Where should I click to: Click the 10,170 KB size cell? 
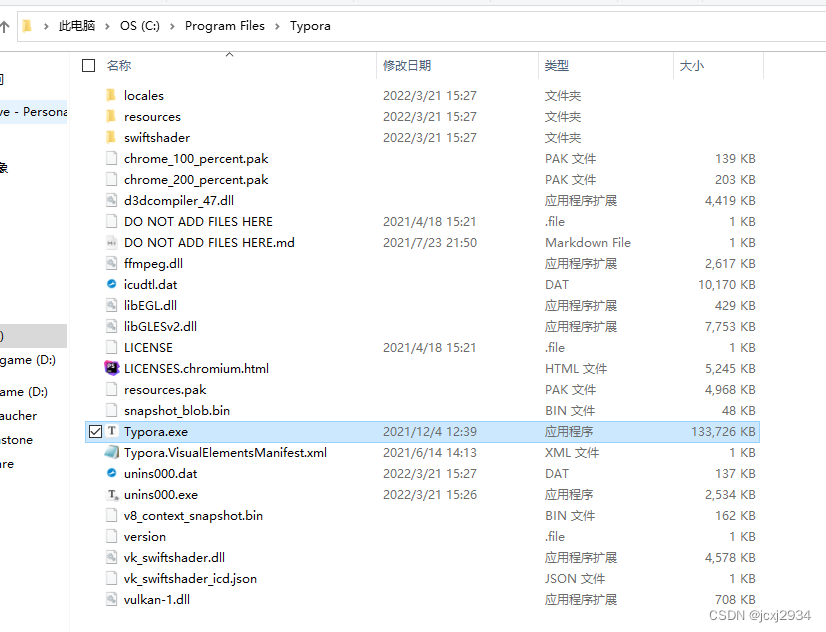(x=727, y=284)
